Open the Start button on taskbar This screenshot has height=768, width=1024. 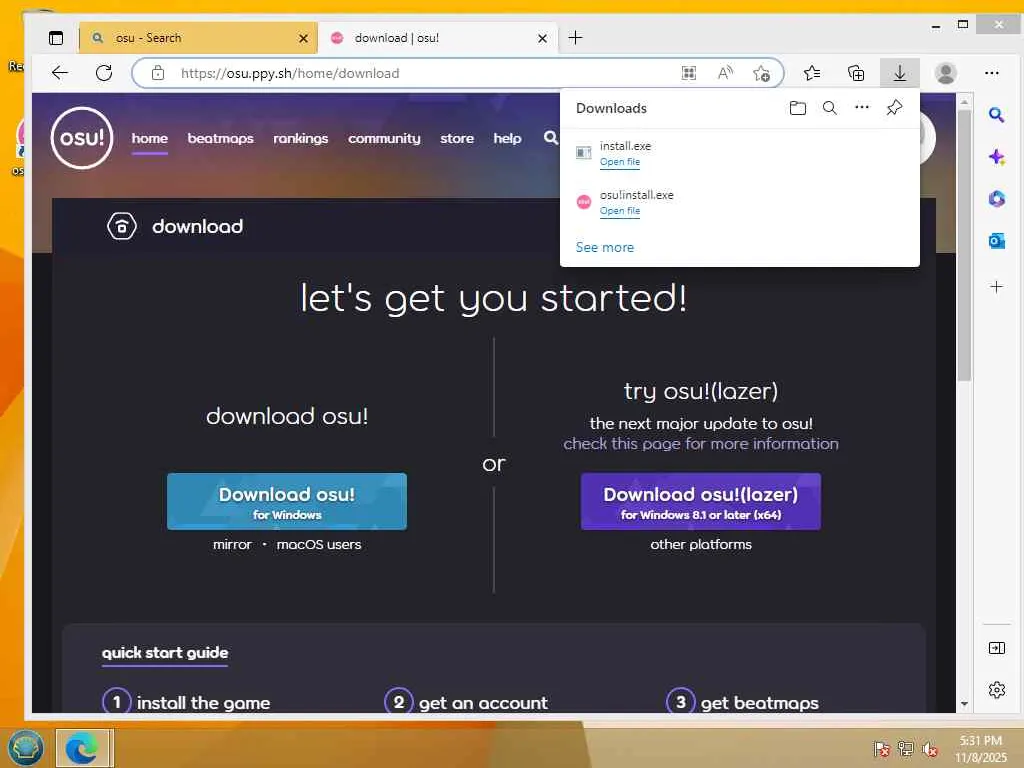[25, 747]
